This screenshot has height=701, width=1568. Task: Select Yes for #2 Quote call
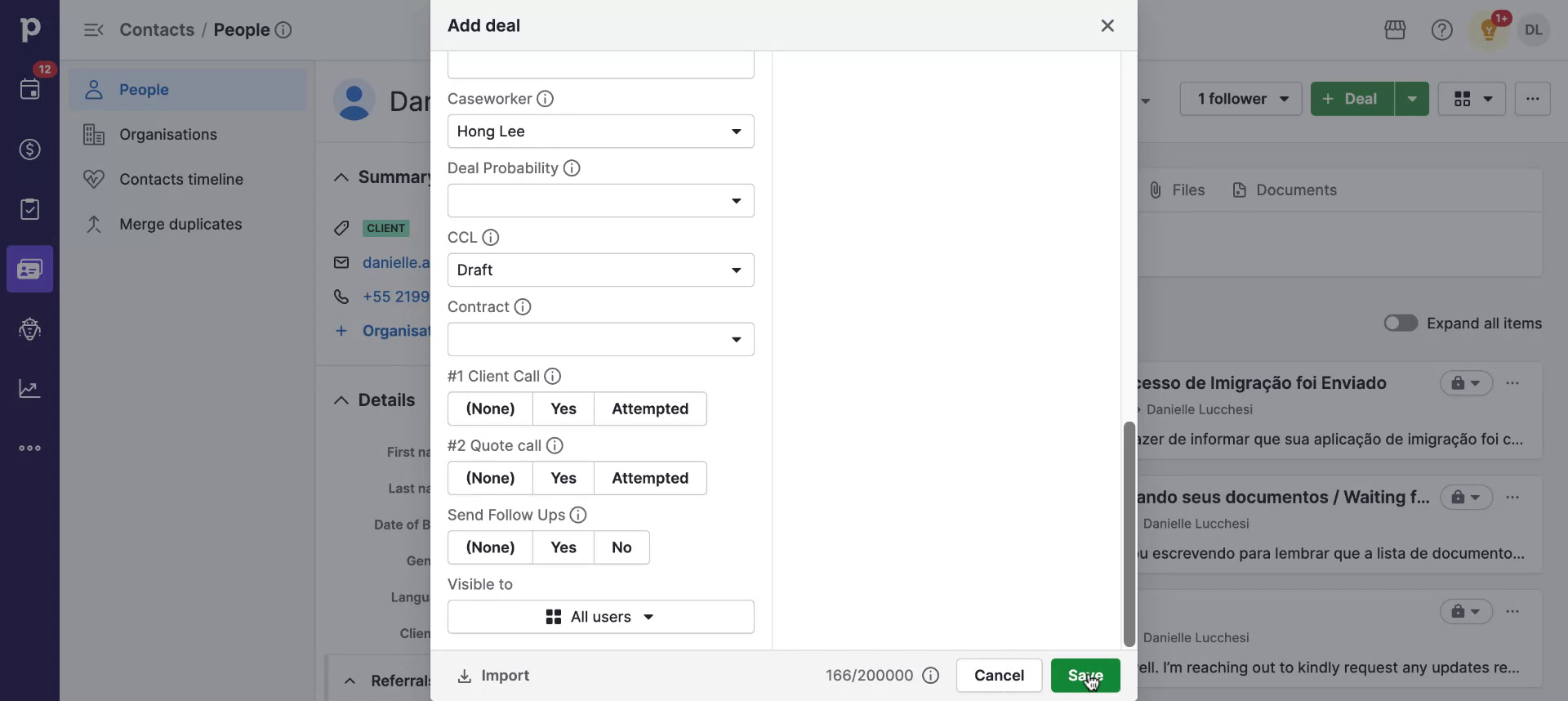point(563,478)
